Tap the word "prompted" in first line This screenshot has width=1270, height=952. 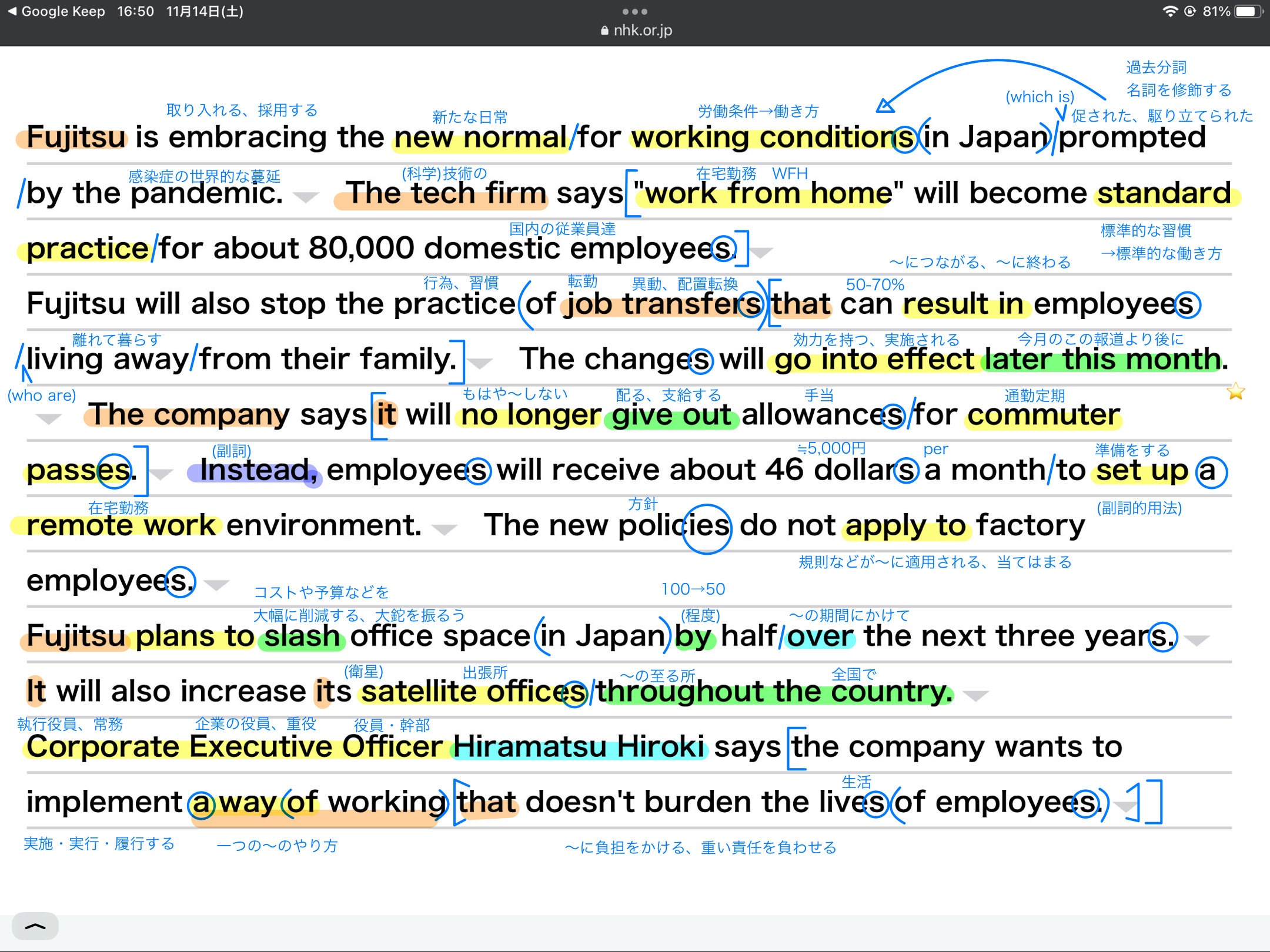(x=1132, y=138)
